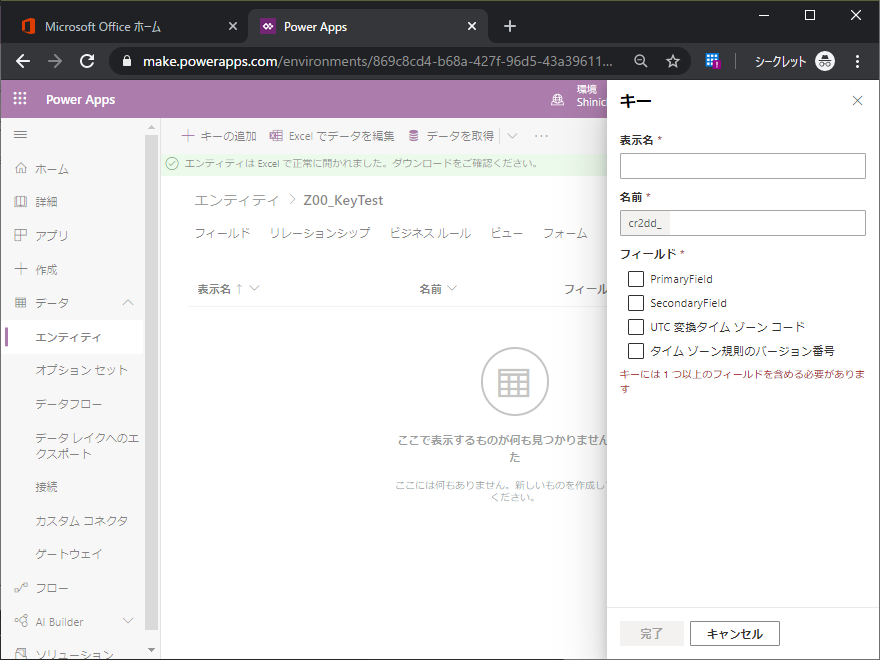Click the 環境 environment icon in header

(557, 99)
